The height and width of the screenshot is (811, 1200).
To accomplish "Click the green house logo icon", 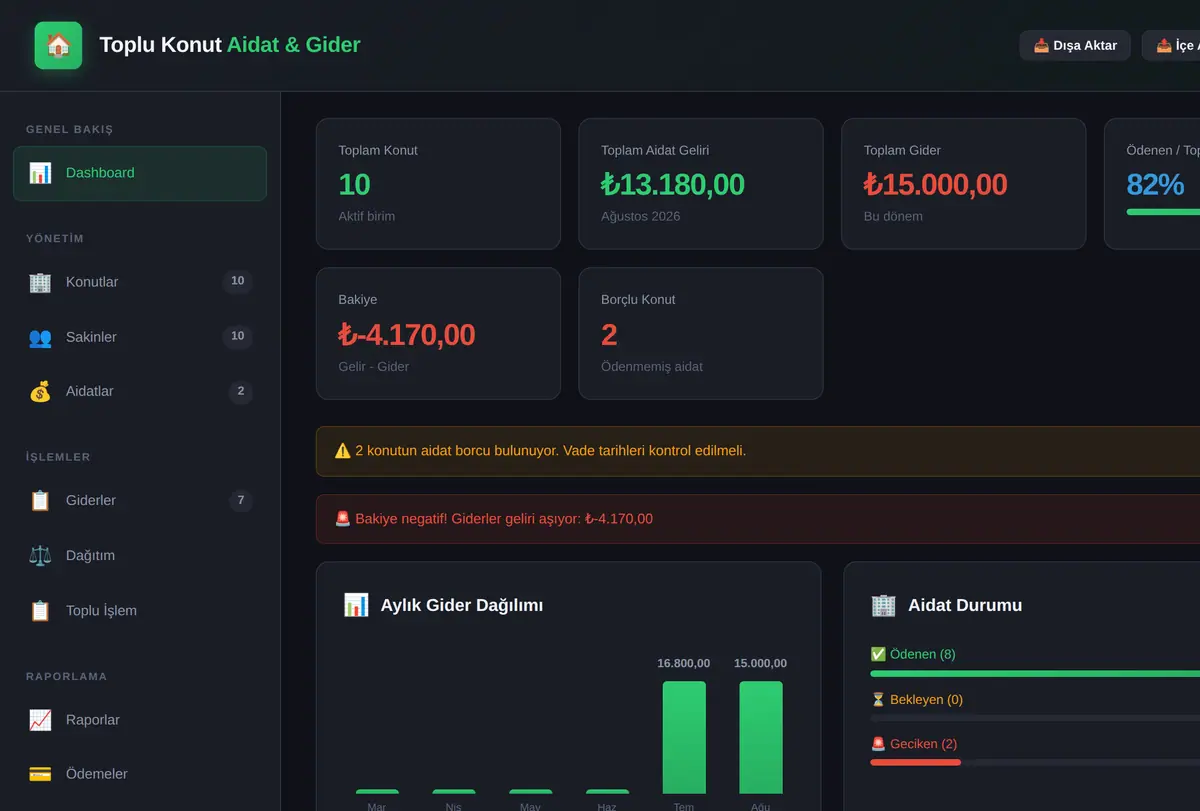I will (58, 45).
